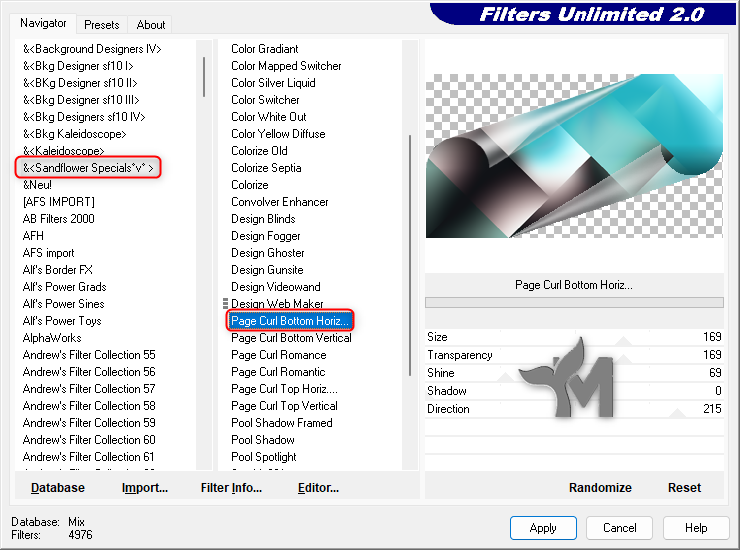Open Filter Info...
Viewport: 740px width, 550px height.
click(231, 488)
